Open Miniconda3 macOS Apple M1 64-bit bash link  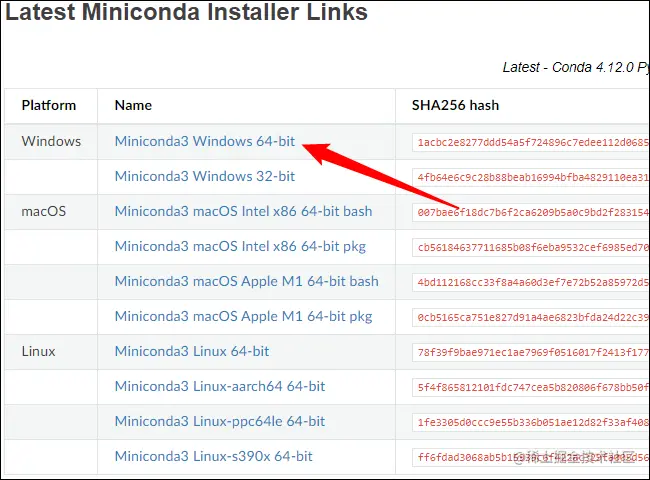click(247, 281)
